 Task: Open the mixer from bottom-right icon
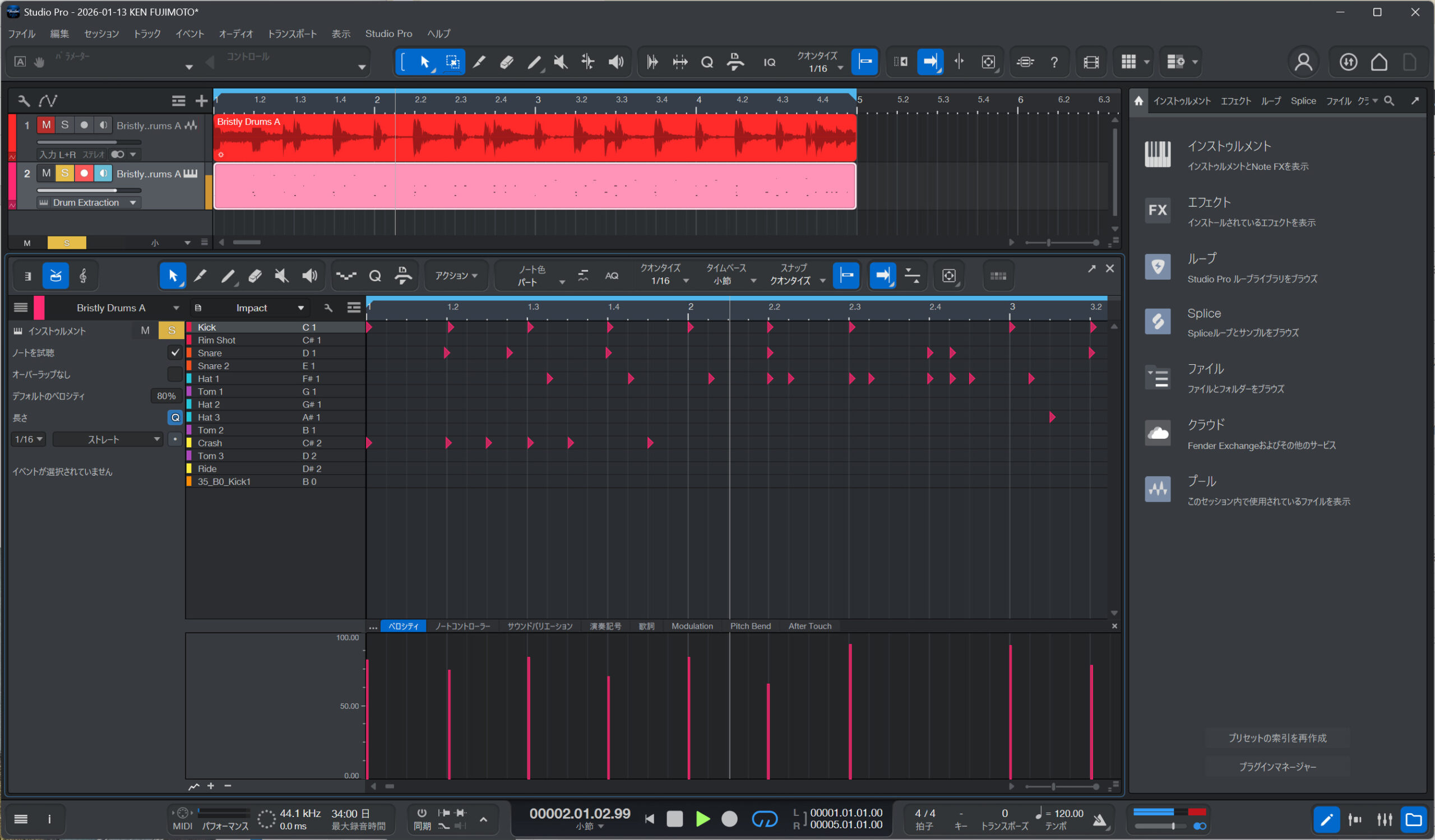(x=1385, y=819)
